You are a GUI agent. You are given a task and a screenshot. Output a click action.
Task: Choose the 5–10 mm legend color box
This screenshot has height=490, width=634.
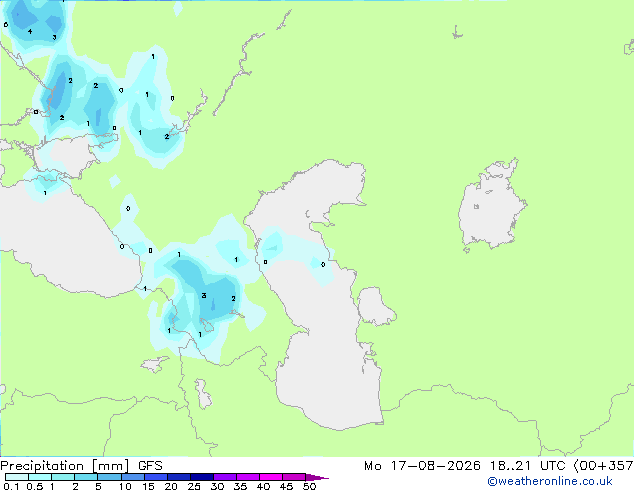(109, 477)
